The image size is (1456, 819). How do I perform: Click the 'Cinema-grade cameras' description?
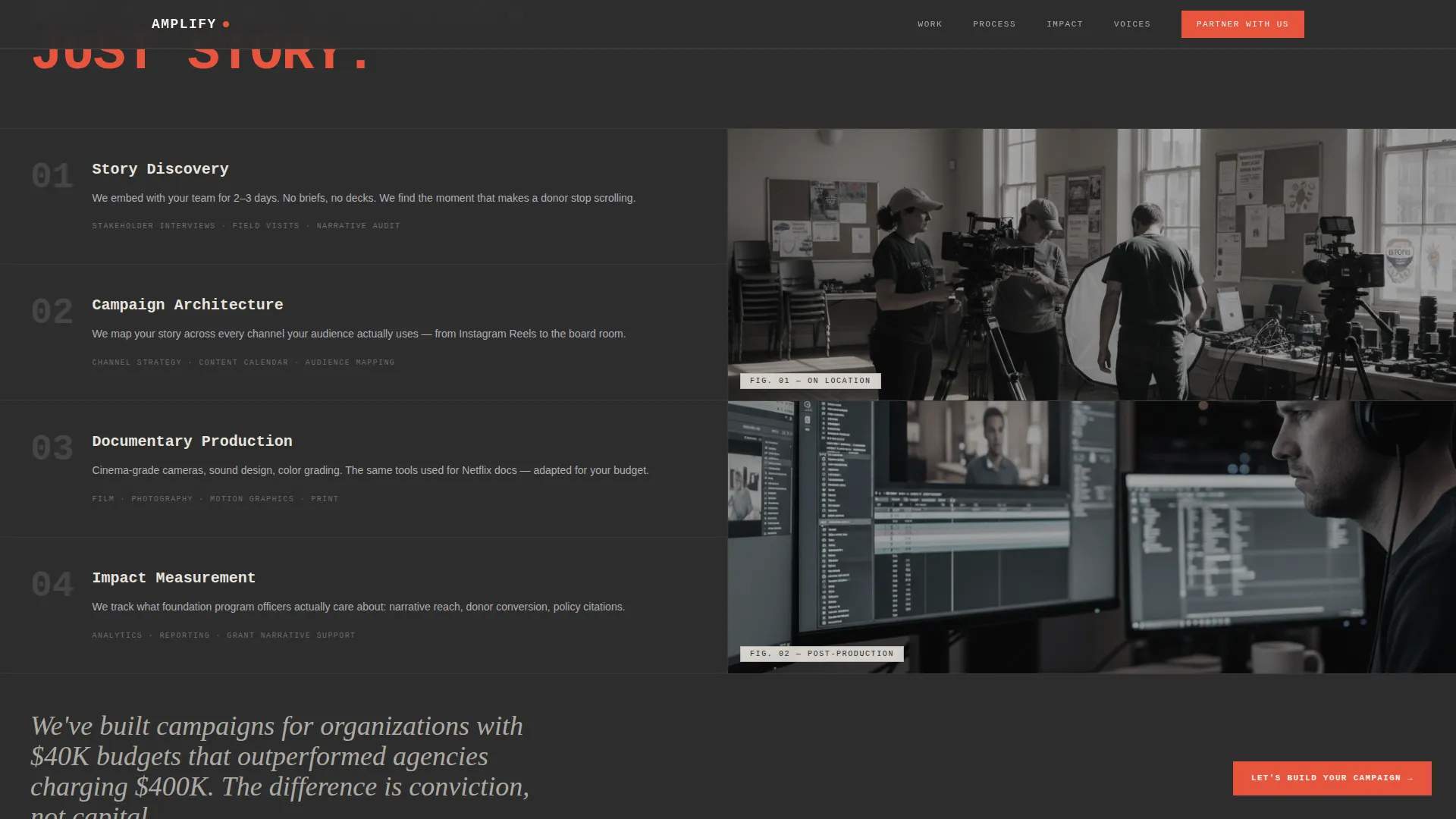coord(370,470)
